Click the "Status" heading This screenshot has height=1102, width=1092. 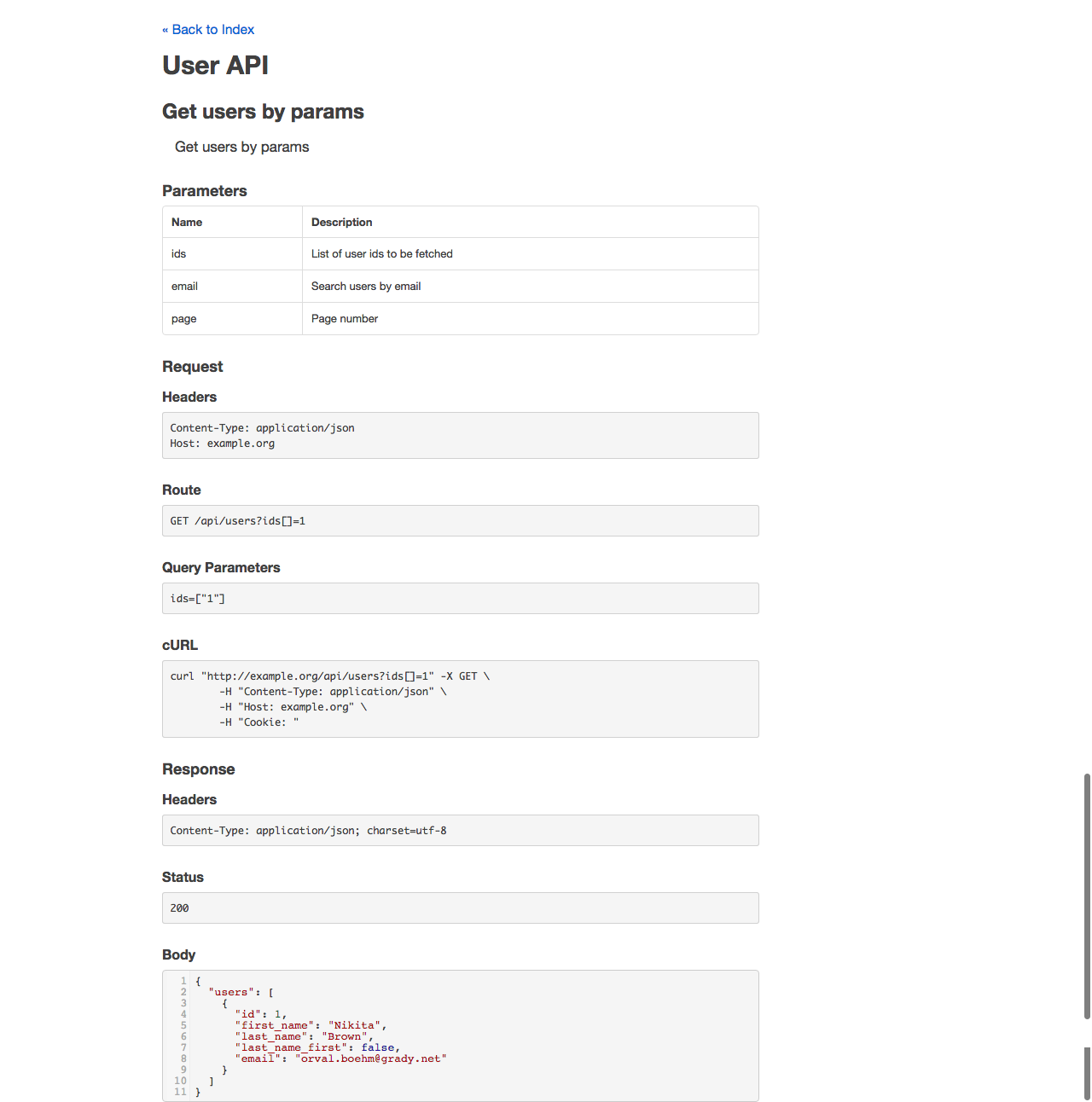tap(183, 877)
